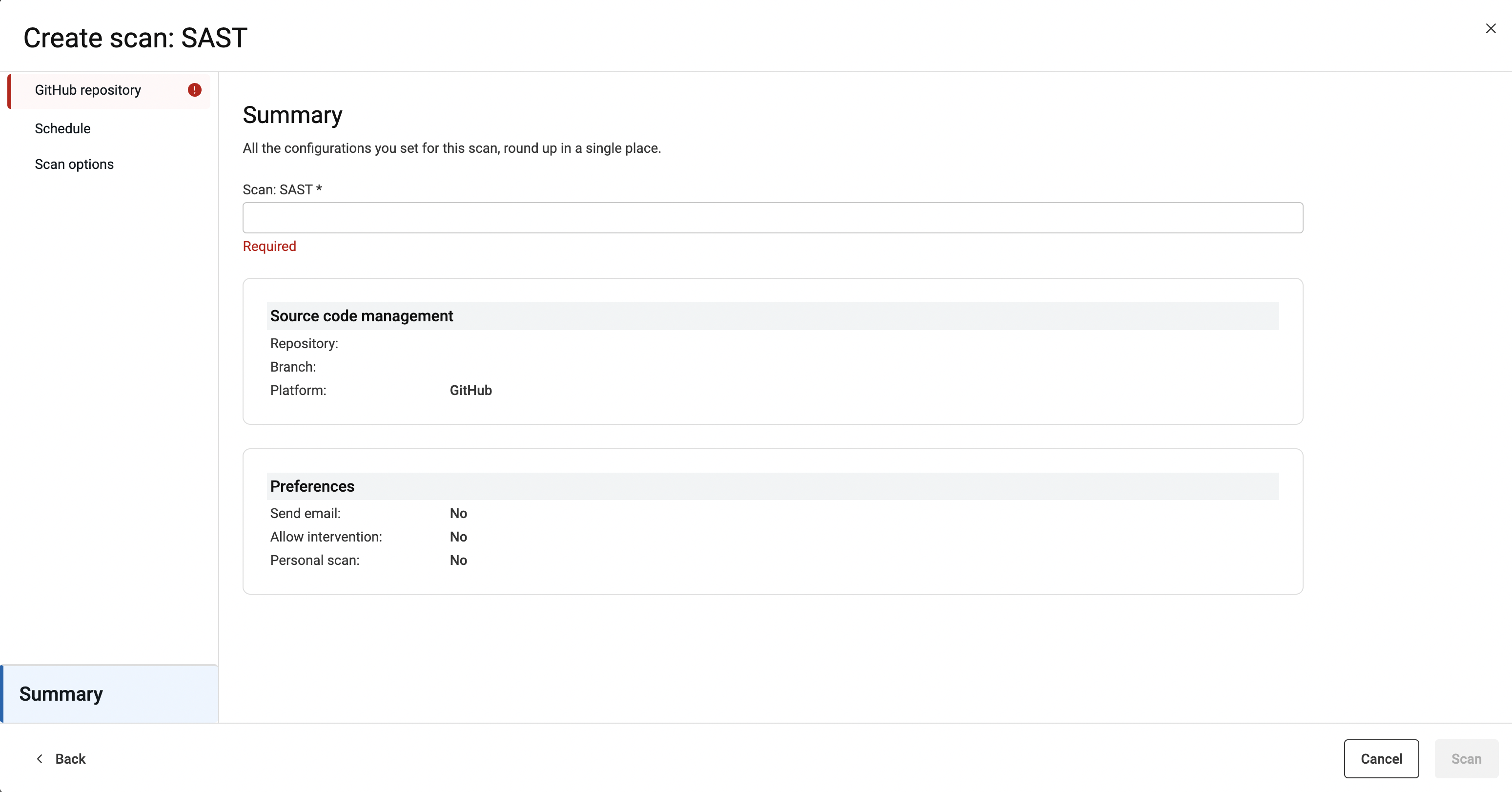Select the Summary step in sidebar
Screen dimensions: 1512x792
point(61,694)
